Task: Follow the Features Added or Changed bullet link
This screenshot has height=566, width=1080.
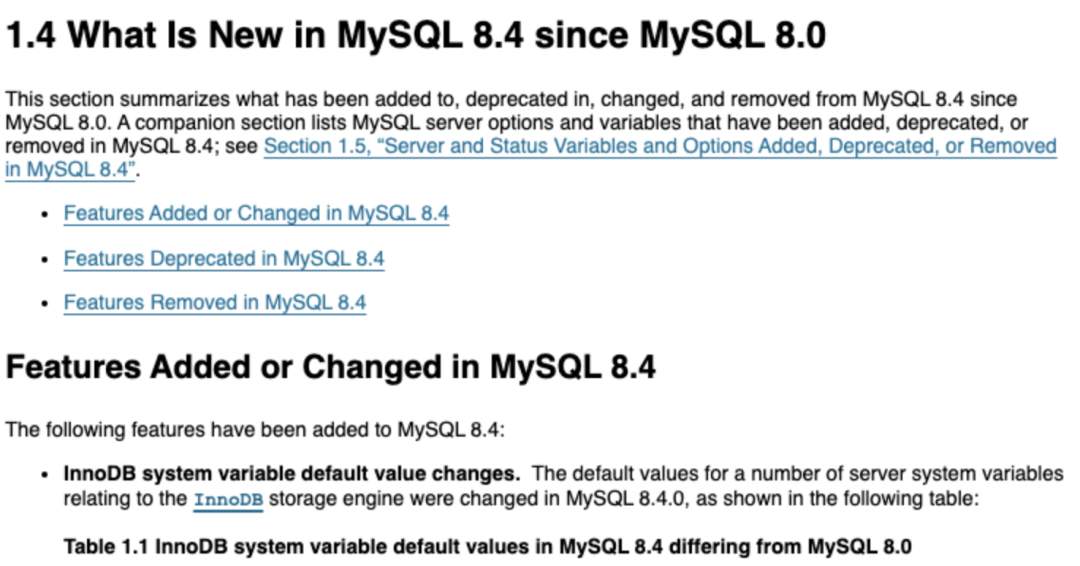Action: 256,213
